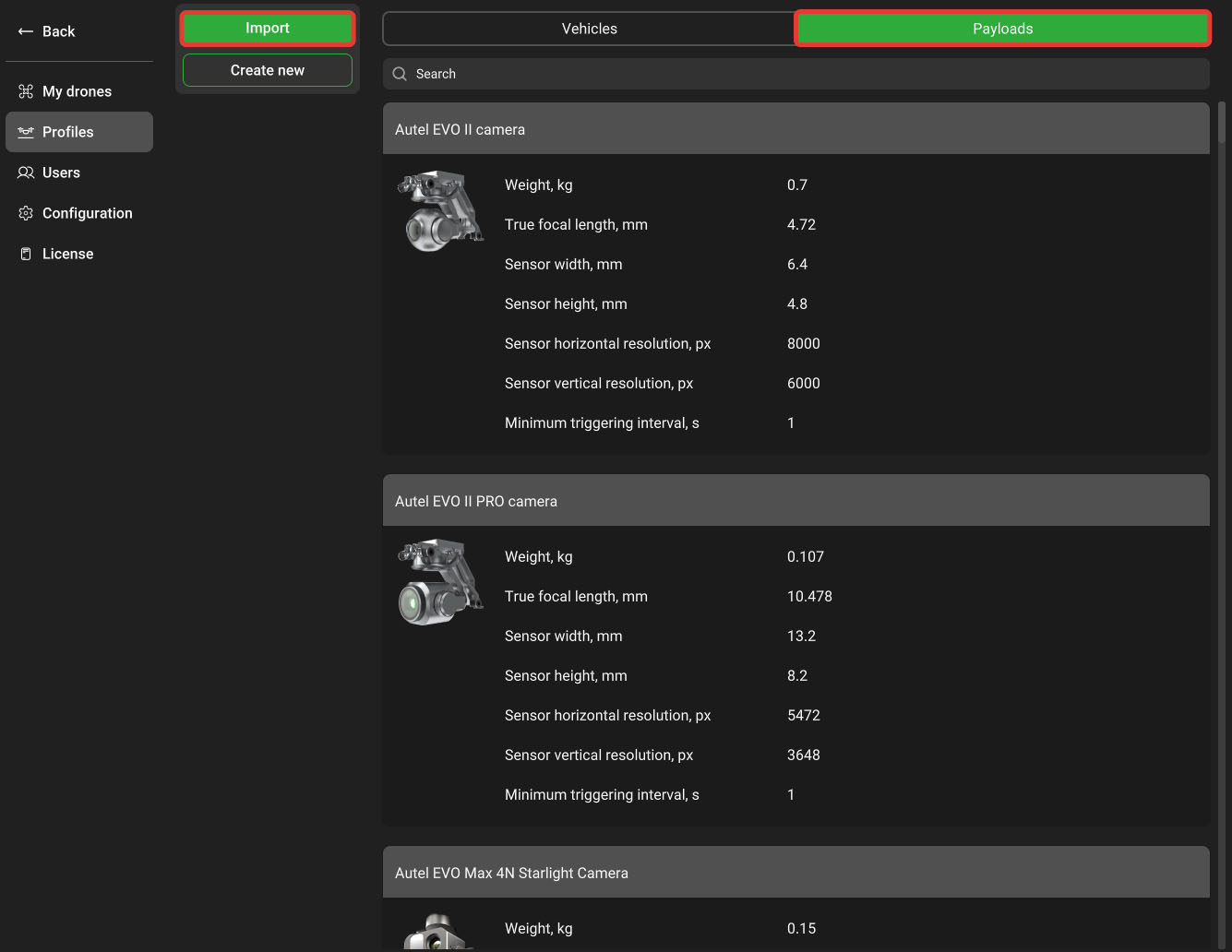
Task: Select the Autel EVO II camera header
Action: pos(796,129)
